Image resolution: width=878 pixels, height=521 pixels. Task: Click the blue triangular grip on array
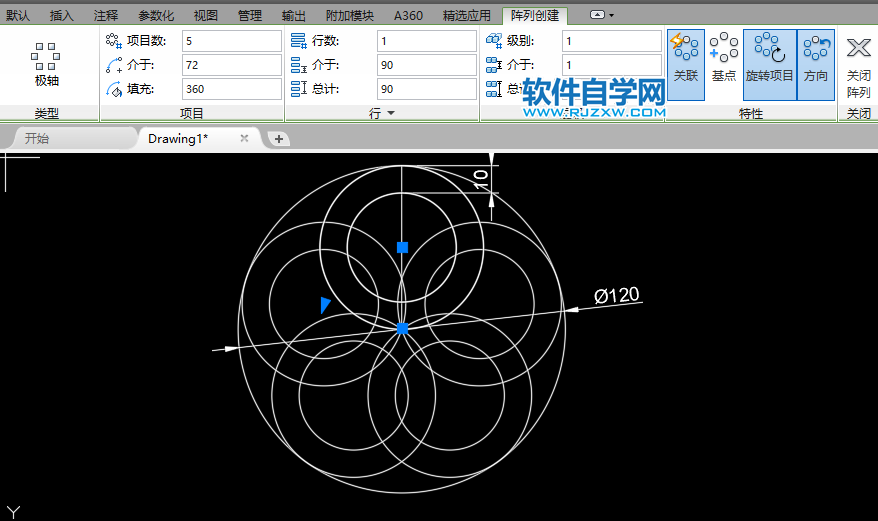pos(325,305)
